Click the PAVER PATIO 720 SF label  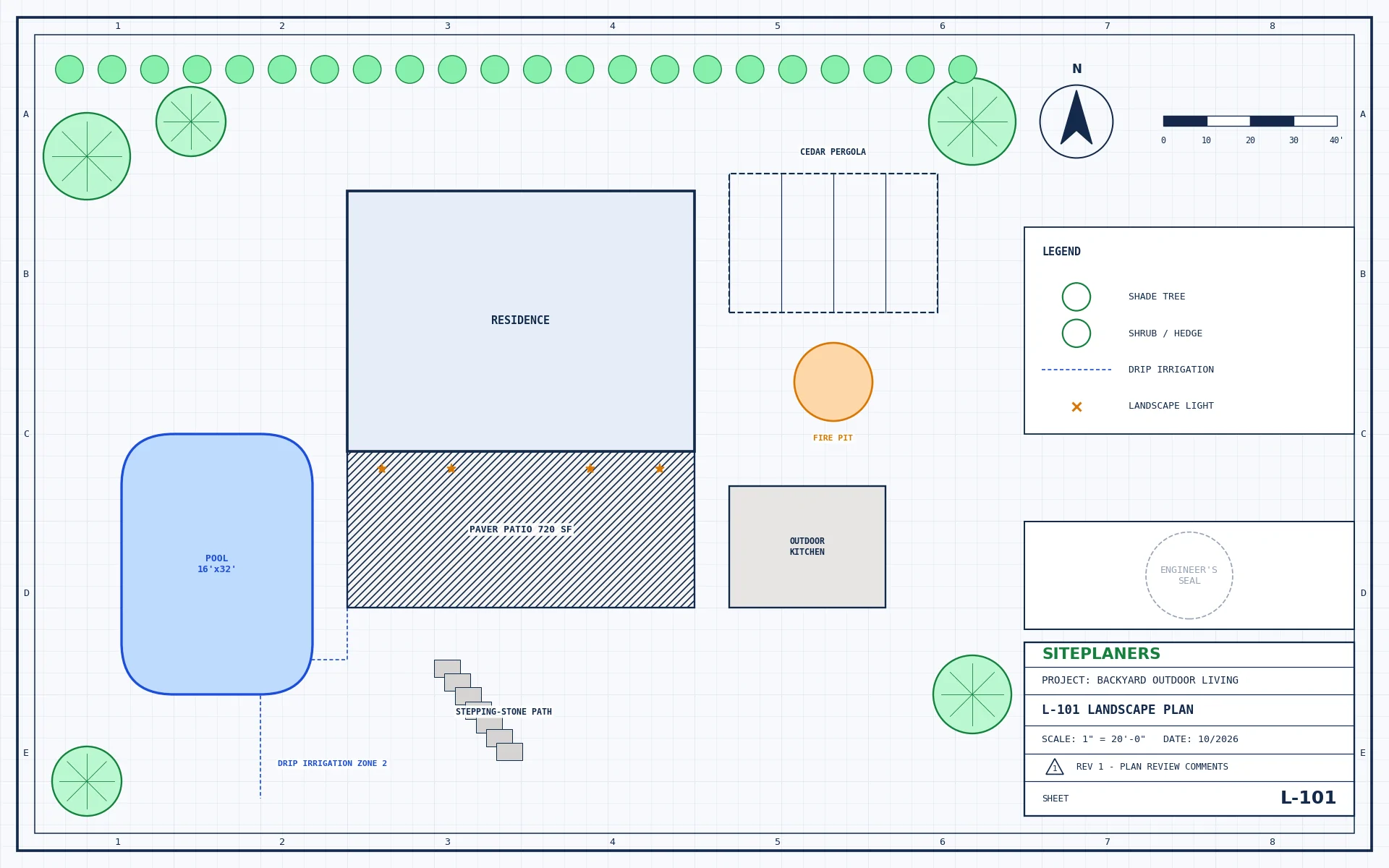coord(521,529)
